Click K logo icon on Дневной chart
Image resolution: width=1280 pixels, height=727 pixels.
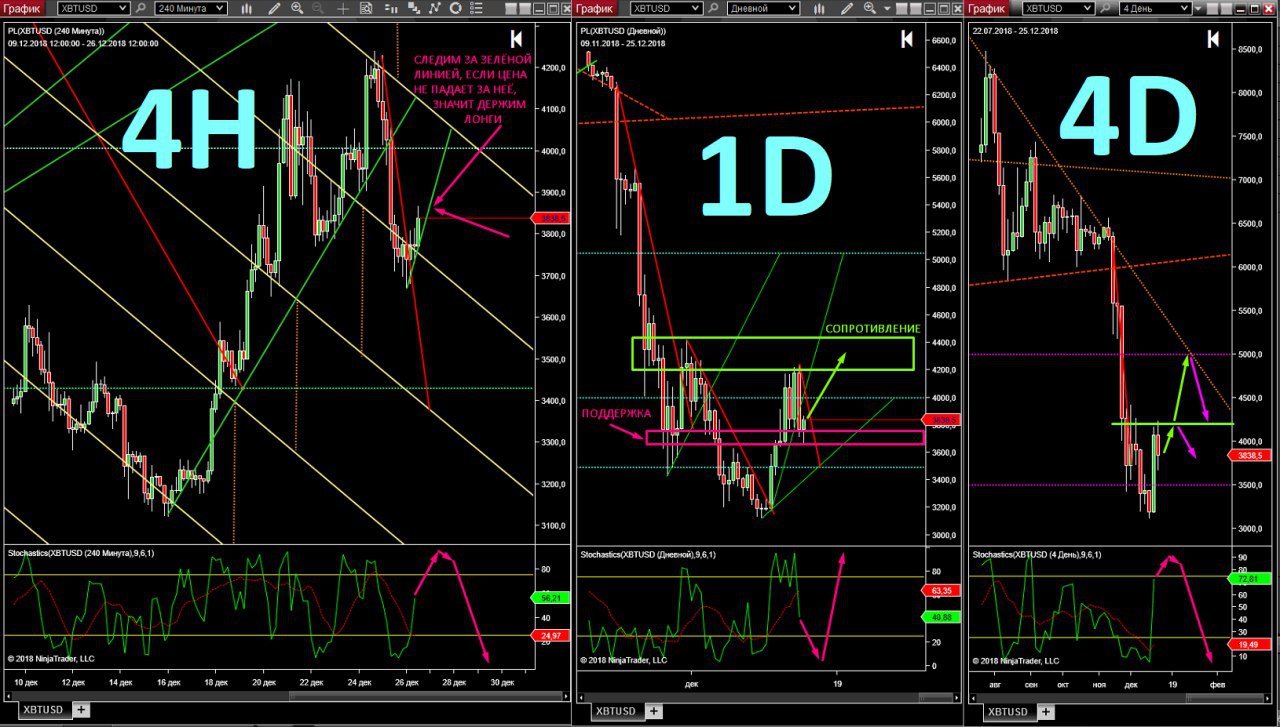tap(906, 39)
